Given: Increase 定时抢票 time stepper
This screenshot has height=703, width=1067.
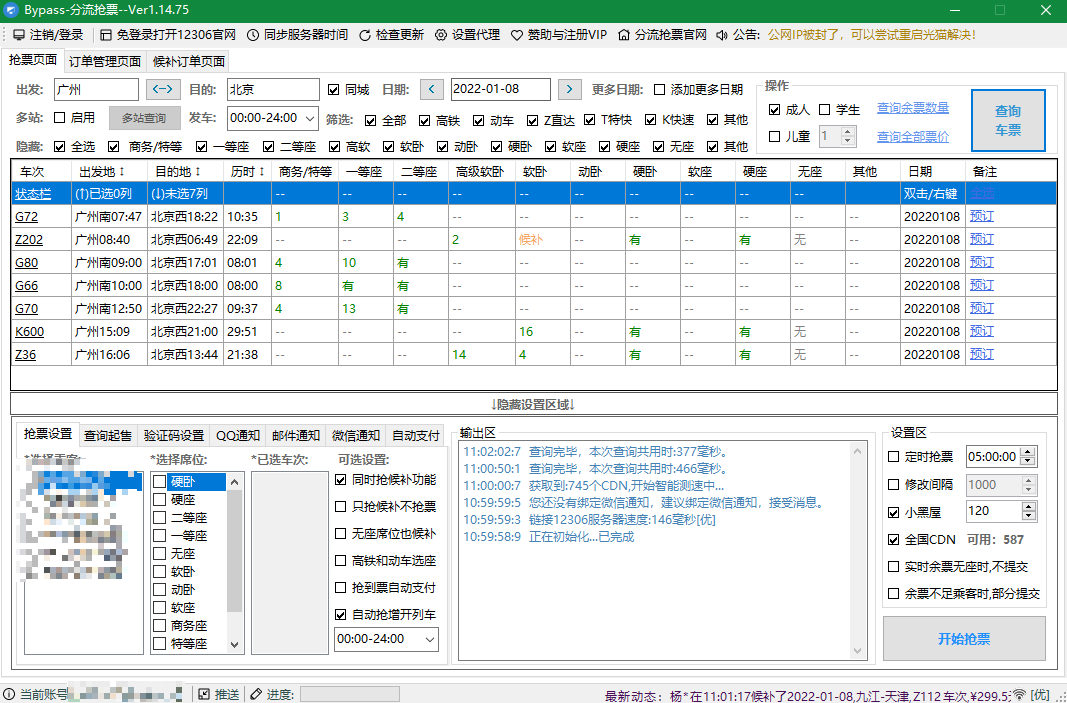Looking at the screenshot, I should coord(1029,452).
